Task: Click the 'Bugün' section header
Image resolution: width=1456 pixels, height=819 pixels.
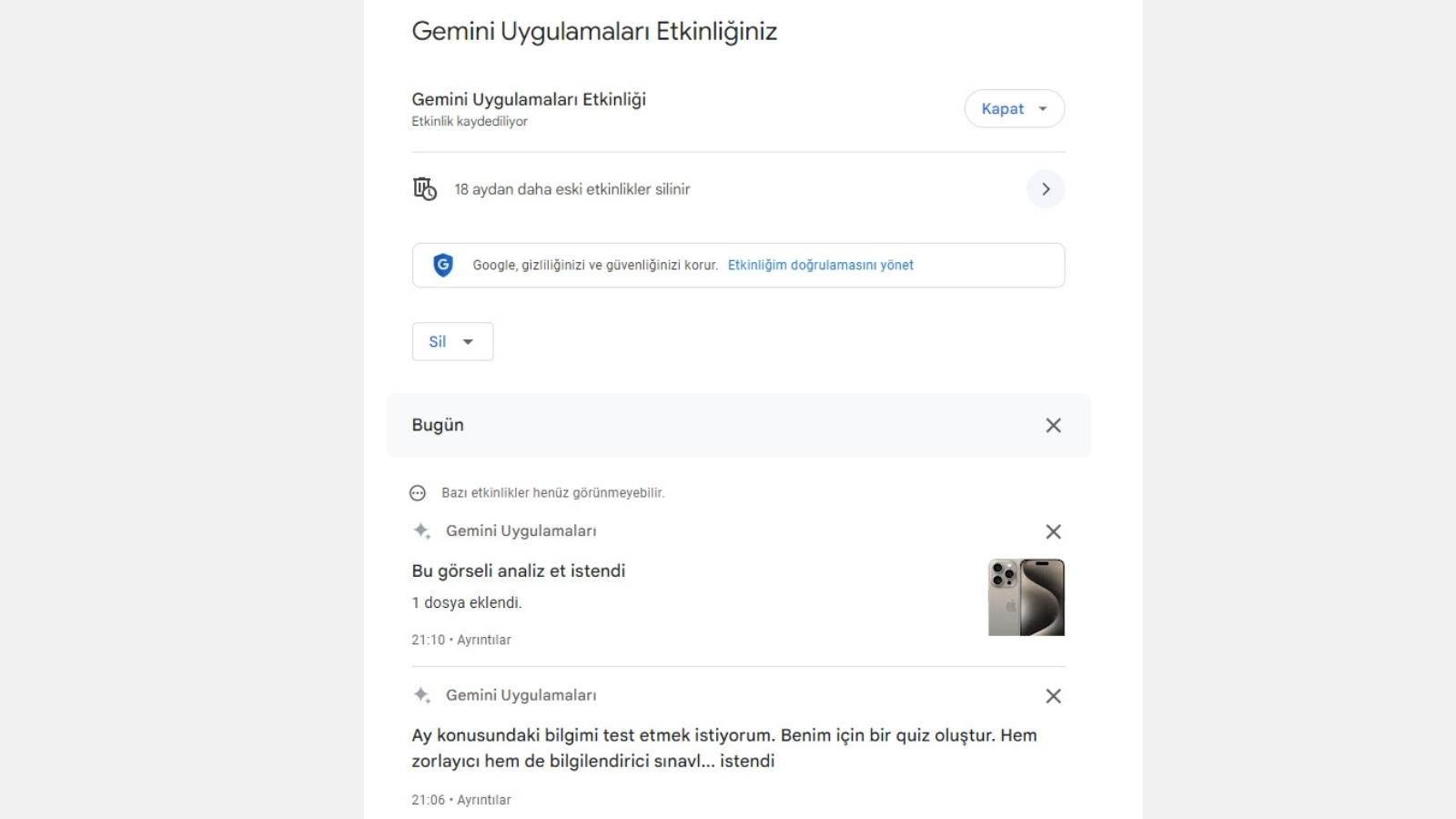Action: coord(437,425)
